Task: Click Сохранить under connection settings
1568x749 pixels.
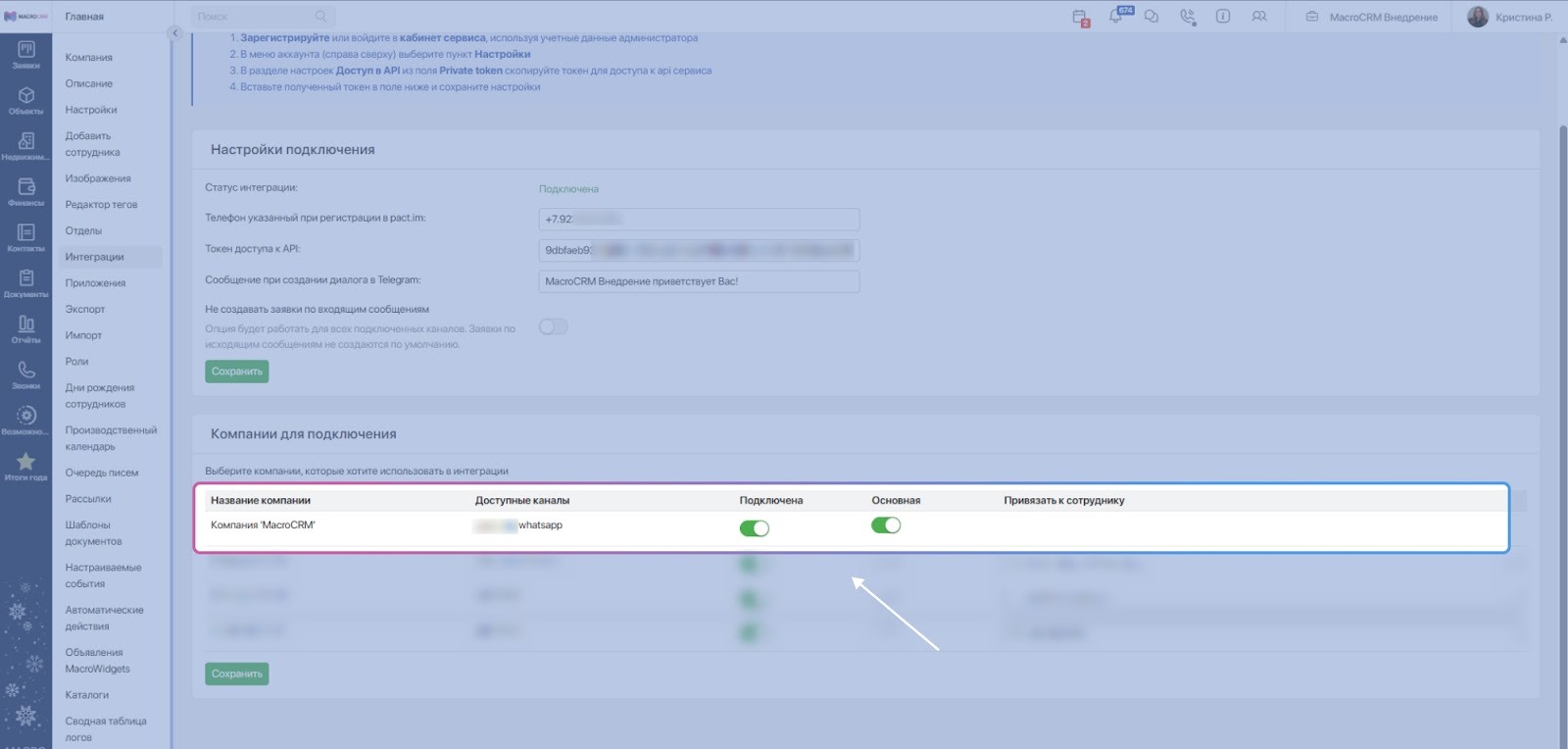Action: pos(237,372)
